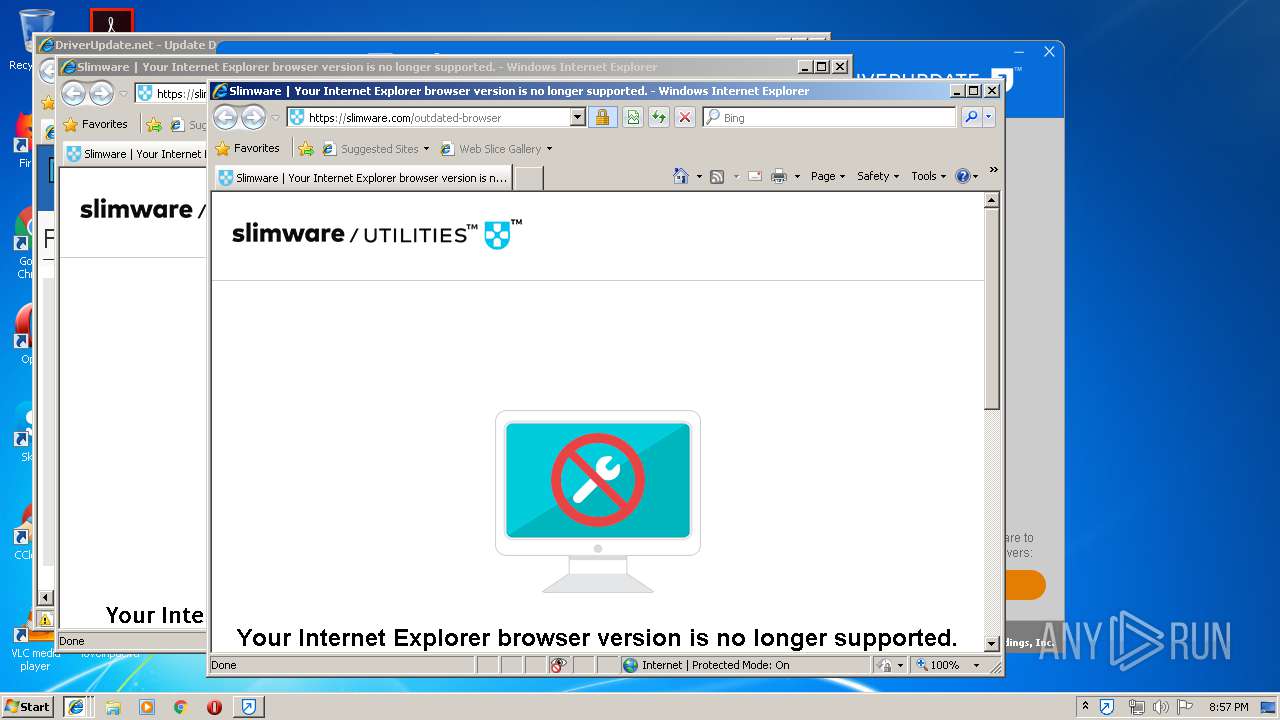Click the Opera icon in taskbar
The image size is (1280, 720).
pos(214,707)
